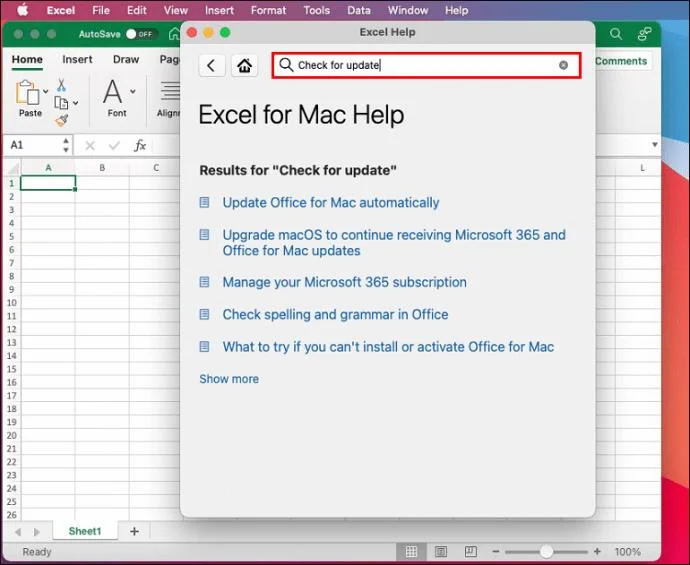Click the Help search field
The image size is (690, 565).
click(426, 66)
